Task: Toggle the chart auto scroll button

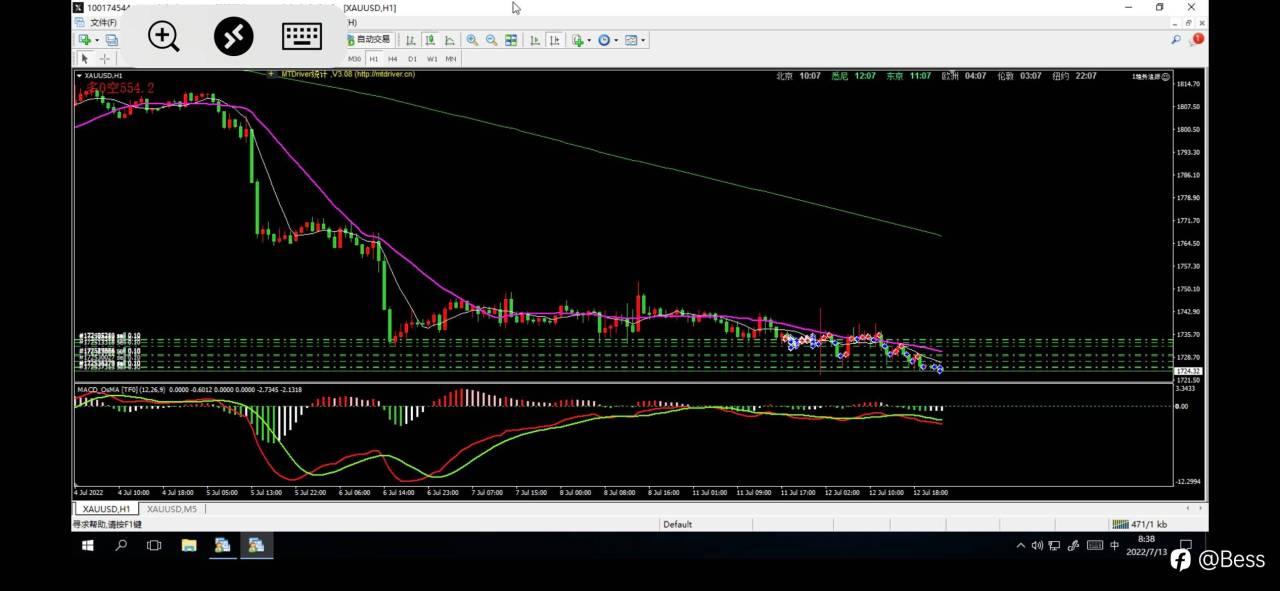Action: tap(534, 40)
